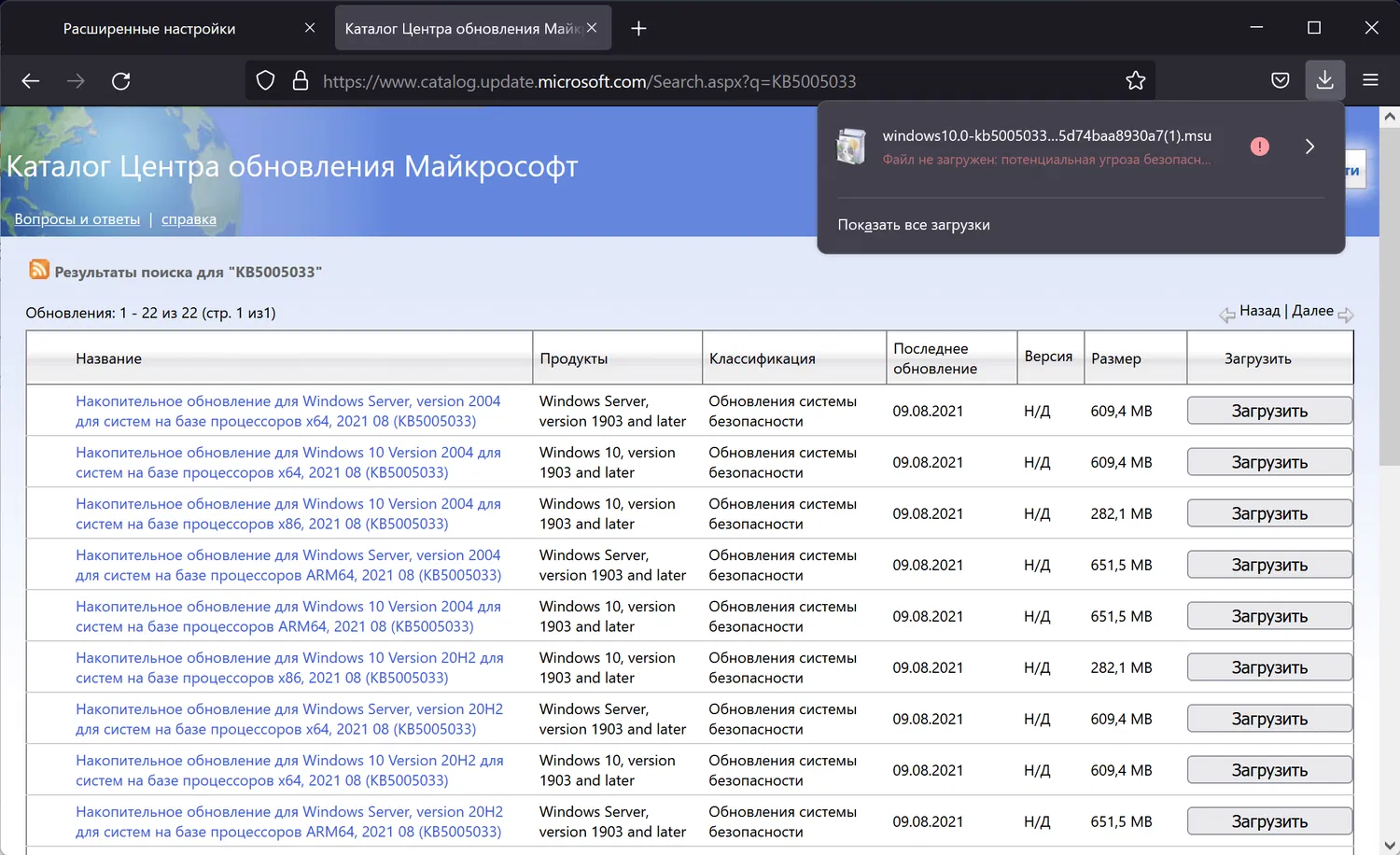Open a new browser tab
This screenshot has height=855, width=1400.
click(x=638, y=29)
